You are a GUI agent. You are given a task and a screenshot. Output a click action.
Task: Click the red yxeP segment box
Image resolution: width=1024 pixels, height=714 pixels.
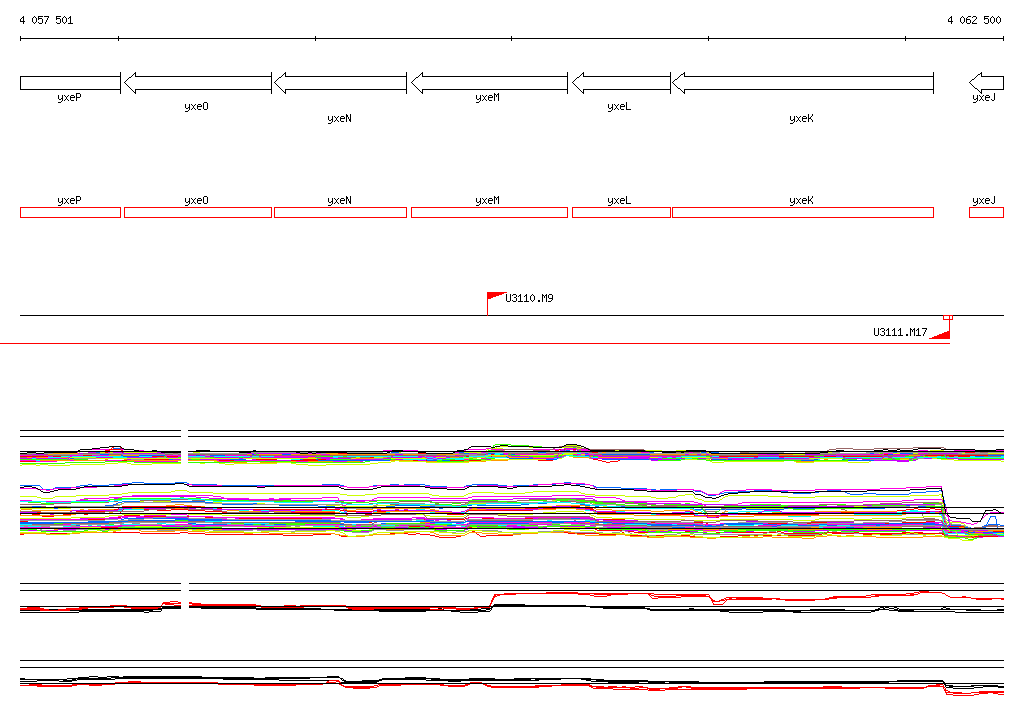pyautogui.click(x=71, y=212)
